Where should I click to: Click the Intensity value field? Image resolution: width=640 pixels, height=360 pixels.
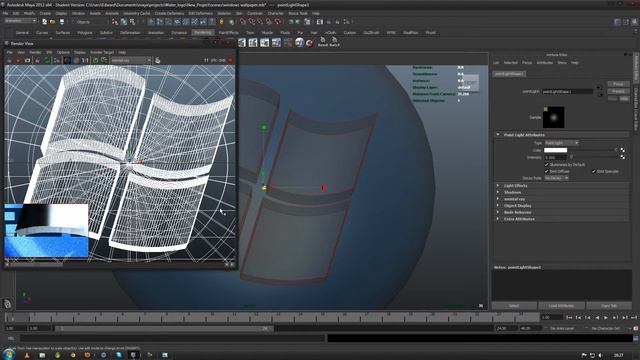click(x=555, y=157)
